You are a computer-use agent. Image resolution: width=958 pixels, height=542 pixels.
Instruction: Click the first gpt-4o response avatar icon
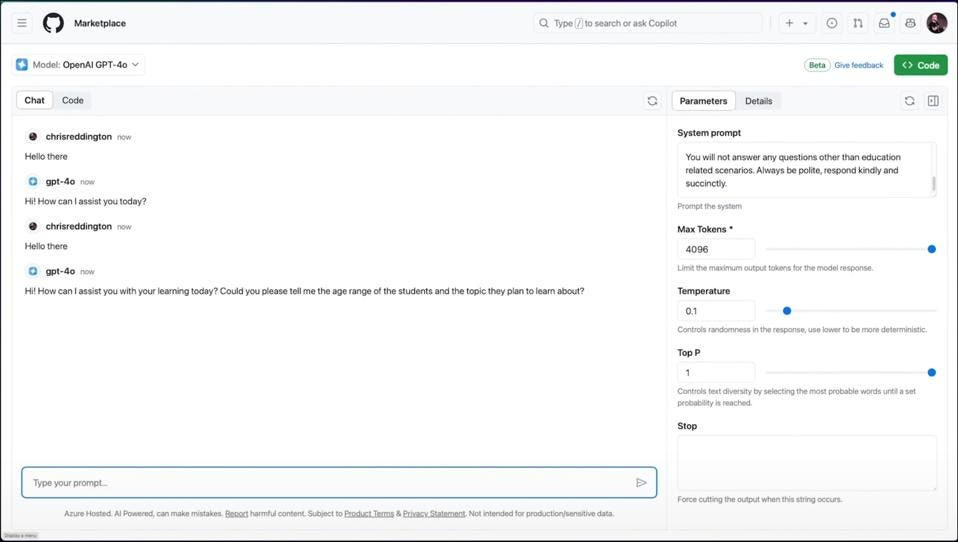pyautogui.click(x=33, y=181)
